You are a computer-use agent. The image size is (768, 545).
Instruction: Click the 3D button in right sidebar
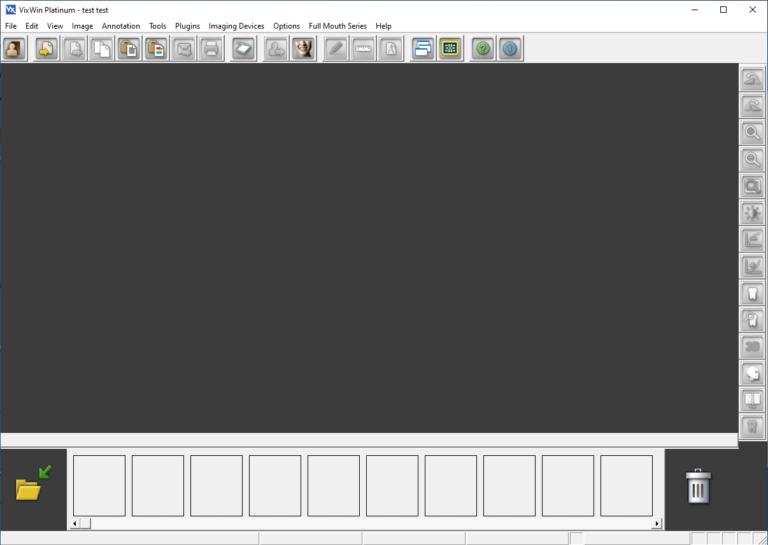click(x=752, y=346)
